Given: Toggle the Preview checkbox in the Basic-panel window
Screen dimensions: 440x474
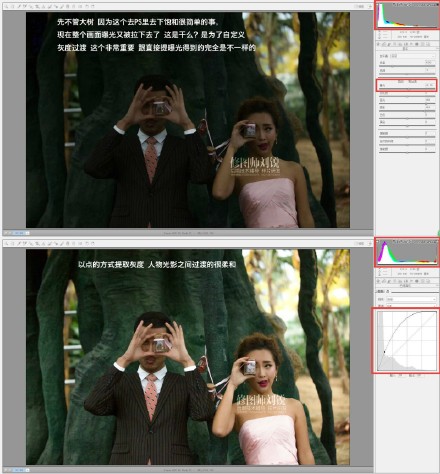Looking at the screenshot, I should [359, 6].
